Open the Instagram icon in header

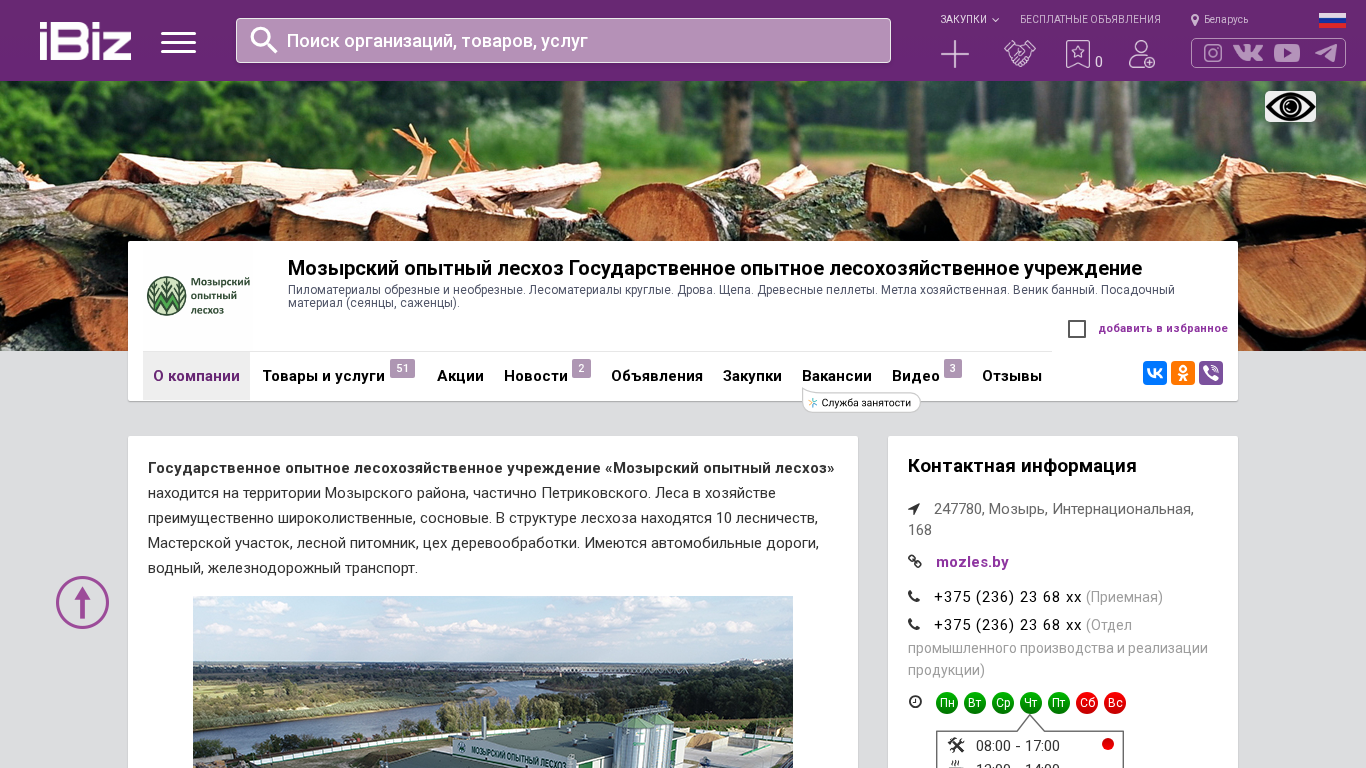point(1213,53)
